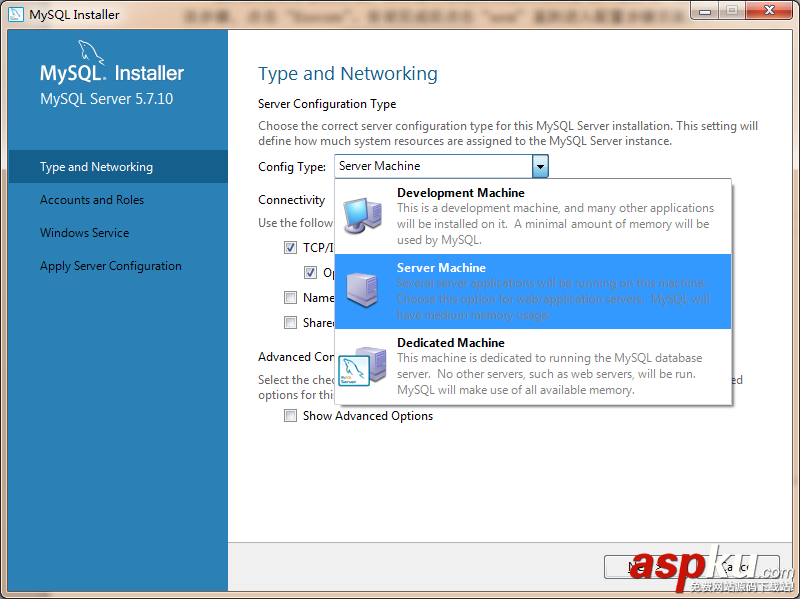Open the Config Type dropdown arrow
800x599 pixels.
(540, 166)
